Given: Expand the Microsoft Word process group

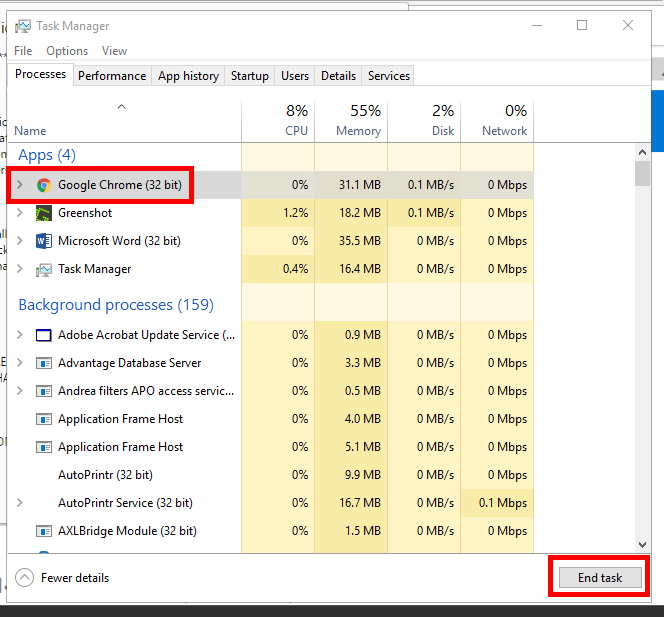Looking at the screenshot, I should click(x=19, y=241).
